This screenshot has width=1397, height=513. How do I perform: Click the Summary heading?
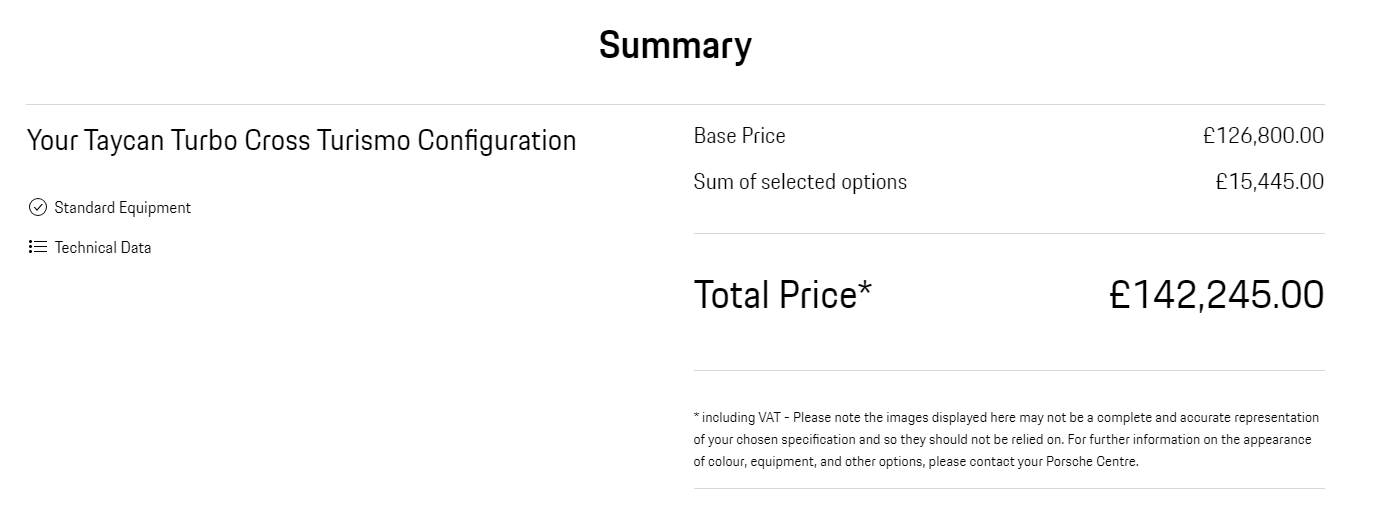pos(675,45)
